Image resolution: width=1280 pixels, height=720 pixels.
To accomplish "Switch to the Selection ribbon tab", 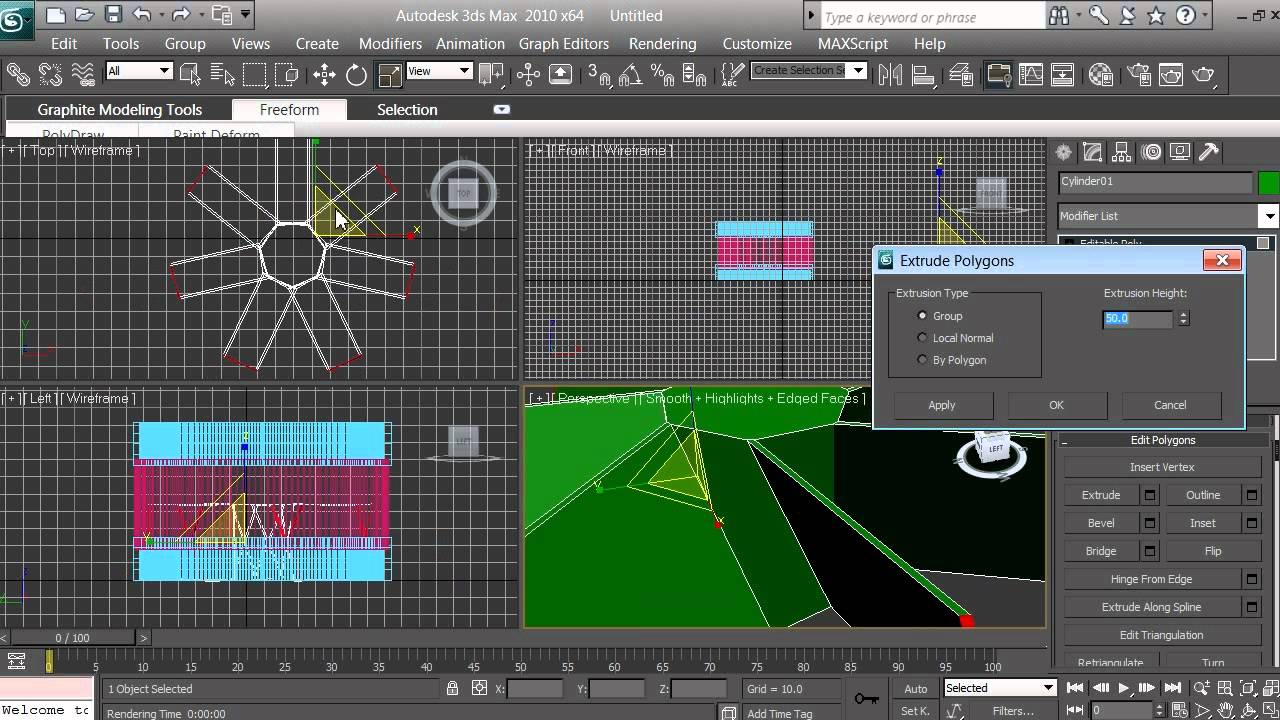I will [407, 110].
